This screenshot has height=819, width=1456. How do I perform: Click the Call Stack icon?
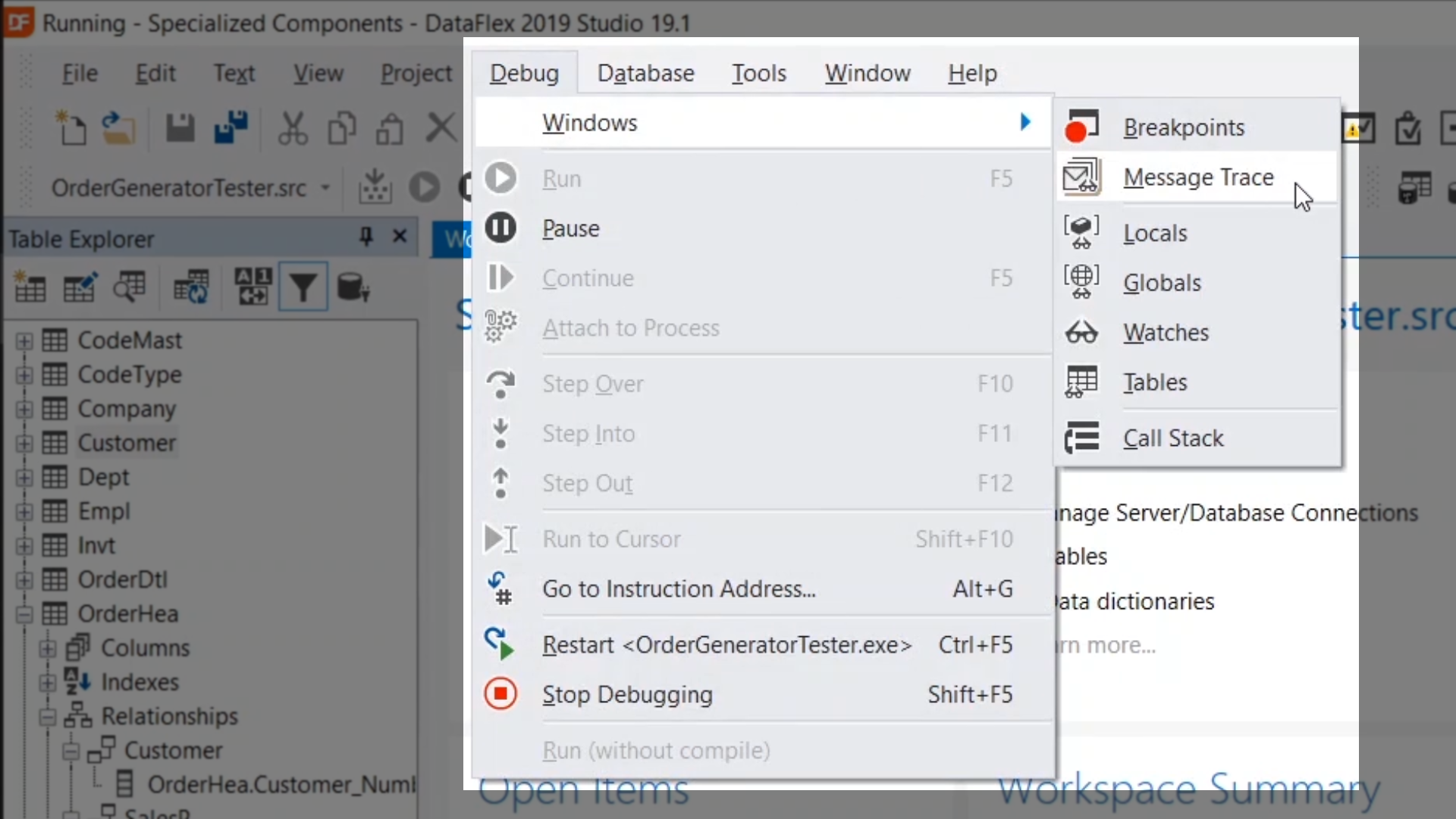click(x=1081, y=438)
